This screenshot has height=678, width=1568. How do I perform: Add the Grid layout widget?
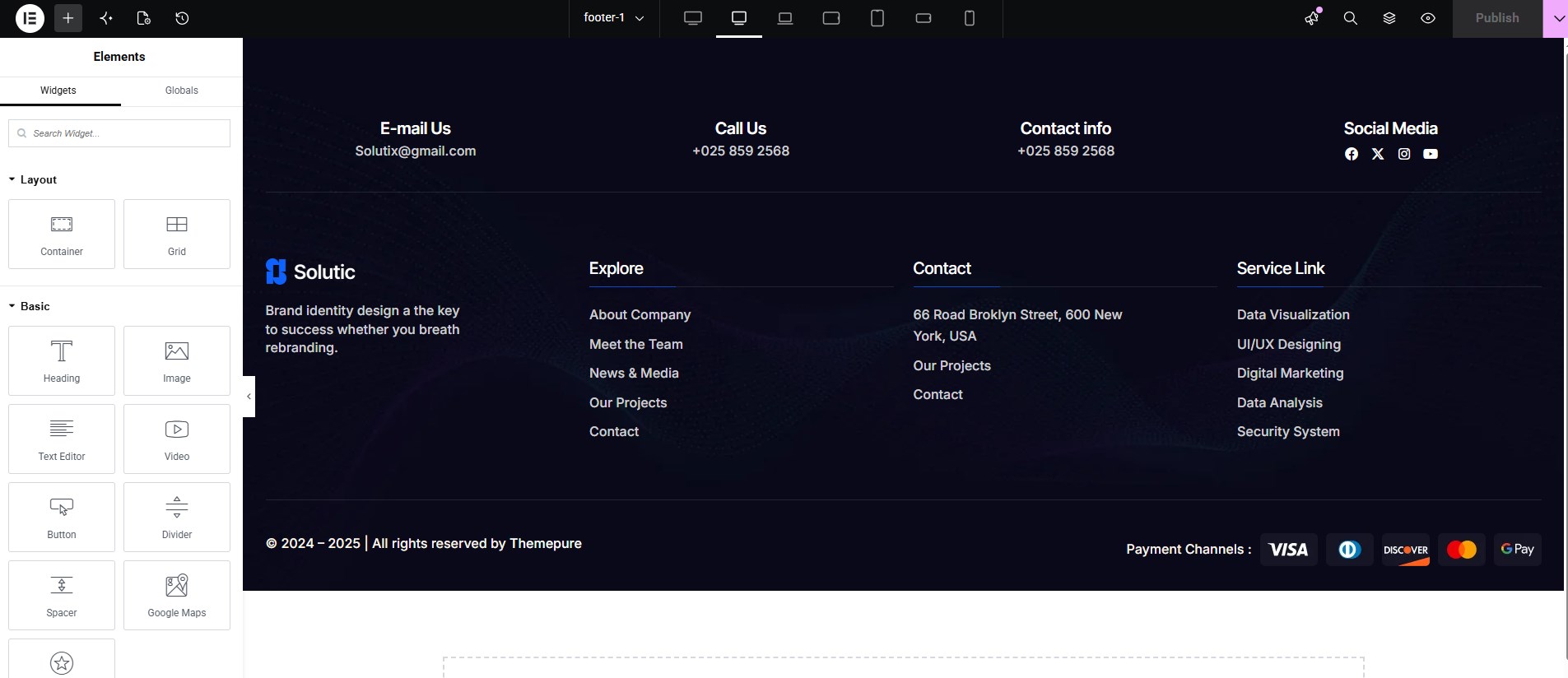pos(177,234)
